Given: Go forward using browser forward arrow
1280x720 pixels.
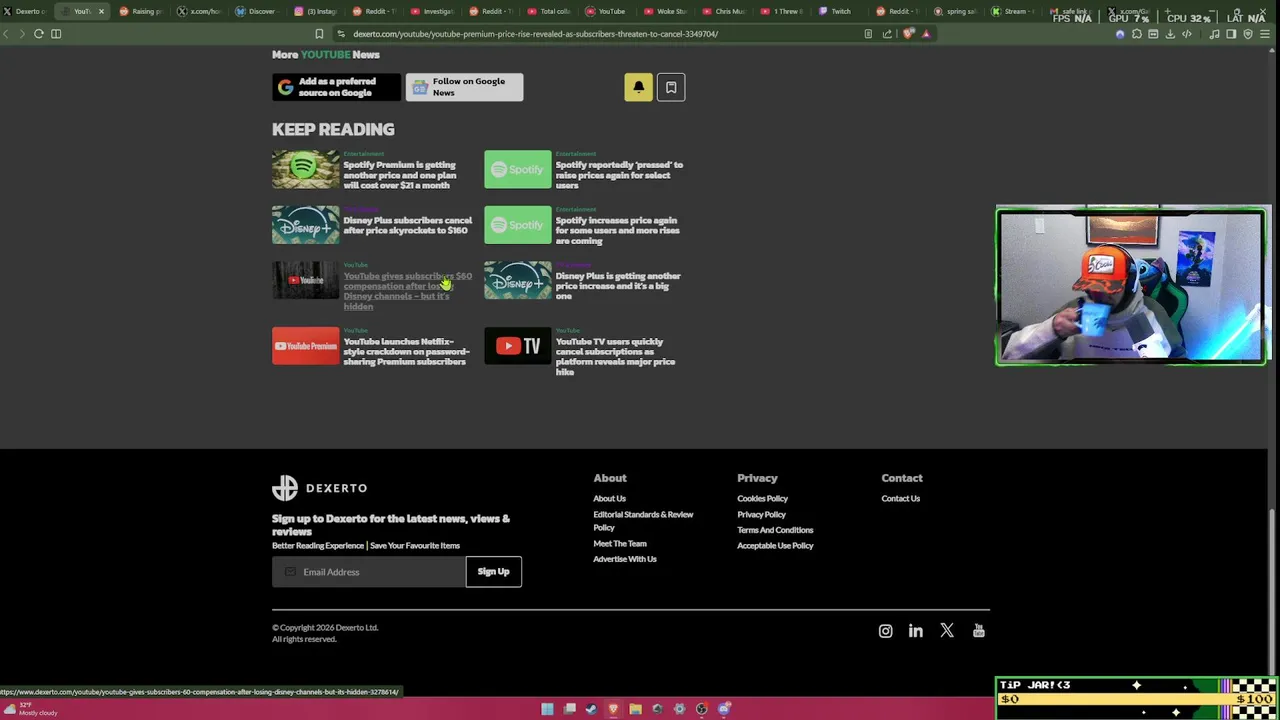Looking at the screenshot, I should 22,34.
